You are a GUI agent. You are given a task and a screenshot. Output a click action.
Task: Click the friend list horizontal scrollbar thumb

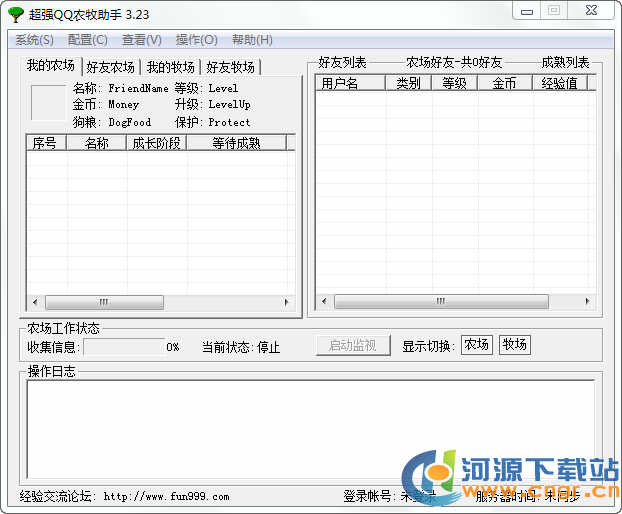coord(442,301)
